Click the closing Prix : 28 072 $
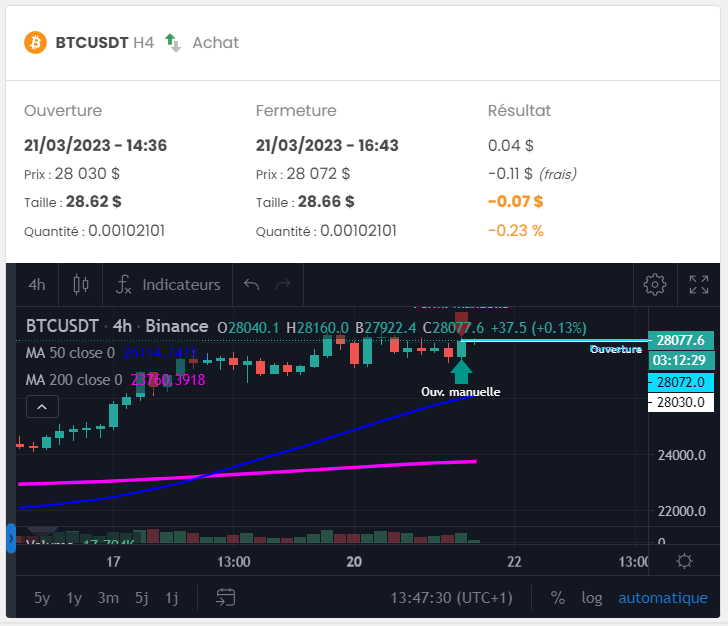The width and height of the screenshot is (728, 626). 303,174
